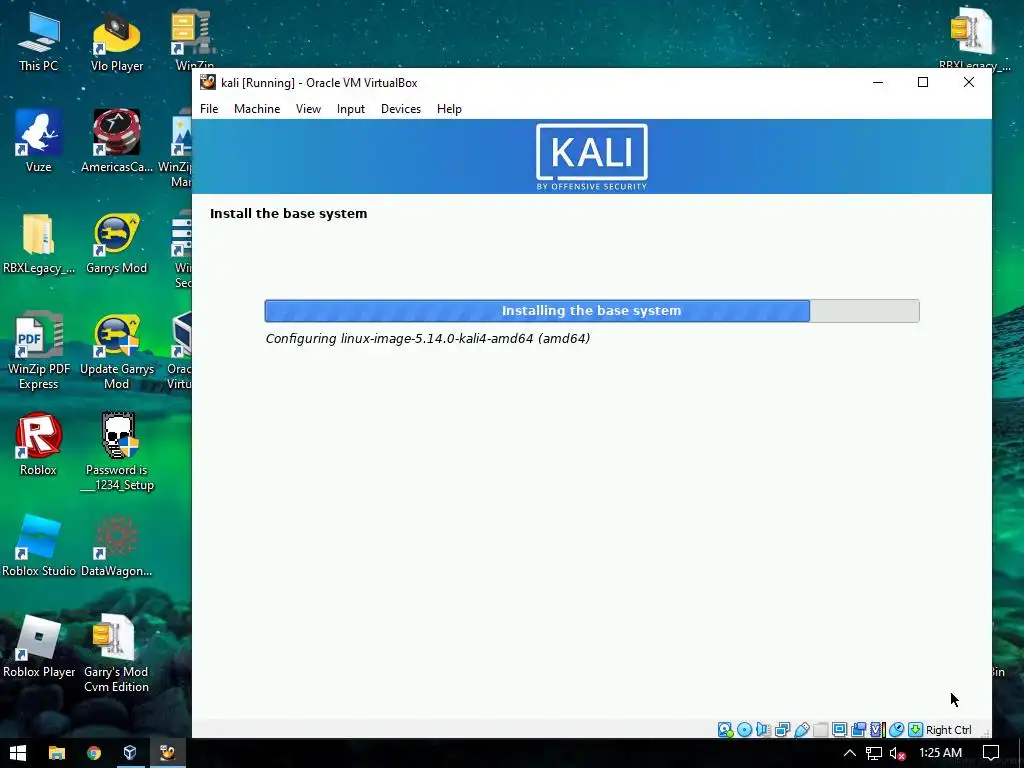
Task: Select the RBXLegacy zip at top right
Action: tap(973, 39)
